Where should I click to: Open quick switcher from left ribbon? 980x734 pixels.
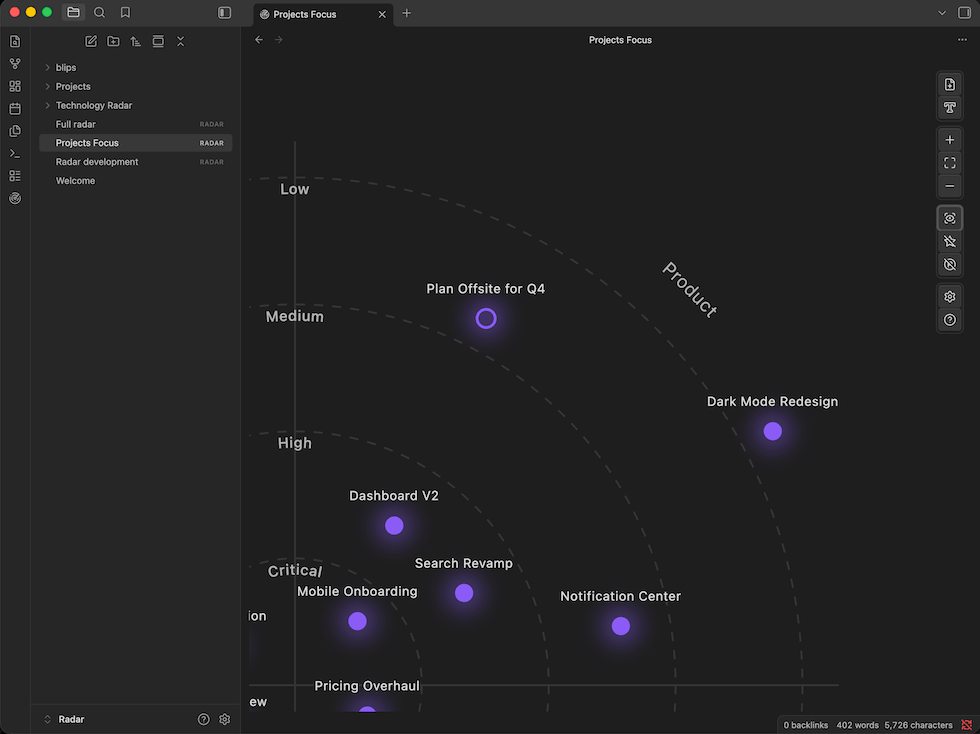(x=15, y=41)
